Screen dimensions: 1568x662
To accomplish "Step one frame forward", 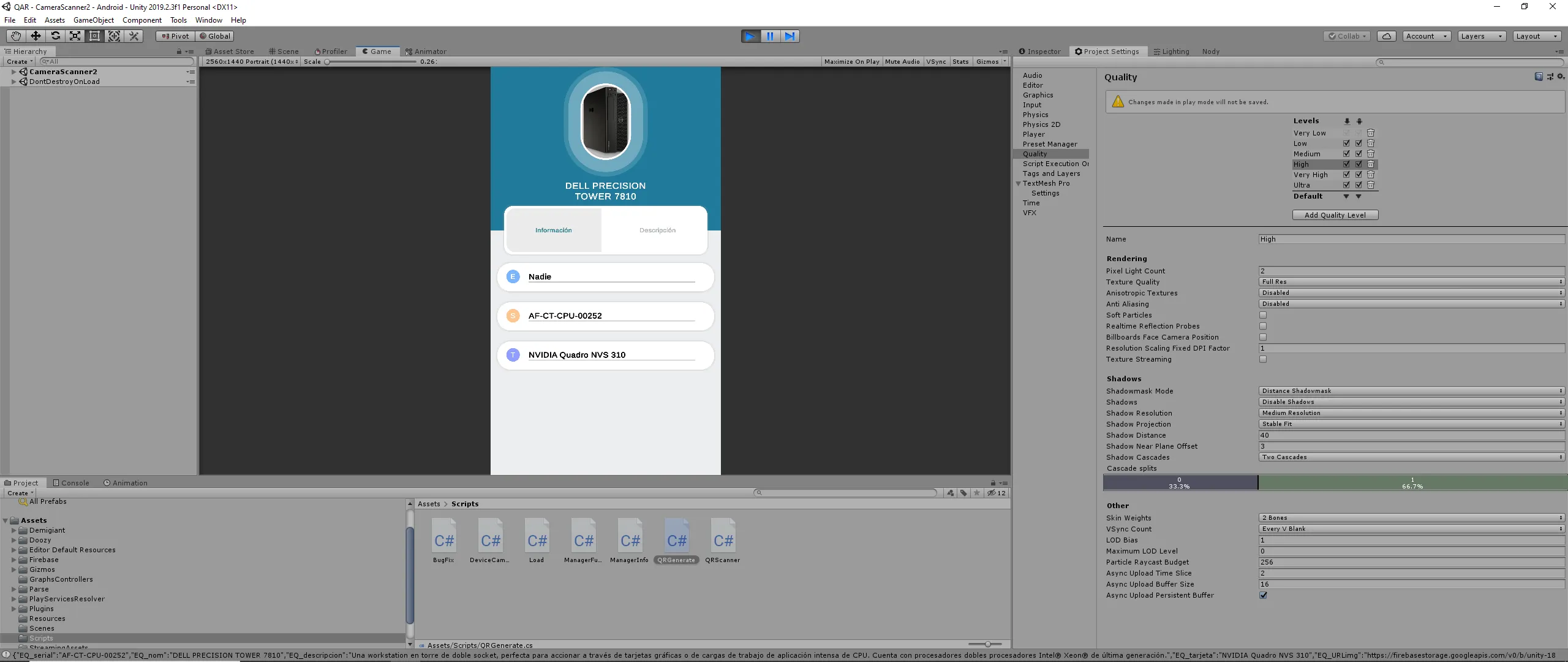I will 790,36.
